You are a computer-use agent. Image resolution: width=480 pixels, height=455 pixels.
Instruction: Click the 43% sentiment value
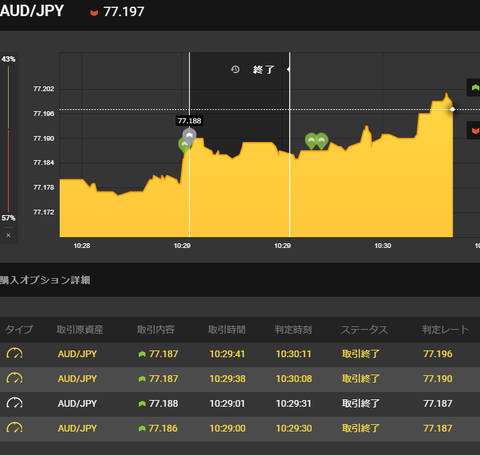(x=8, y=59)
